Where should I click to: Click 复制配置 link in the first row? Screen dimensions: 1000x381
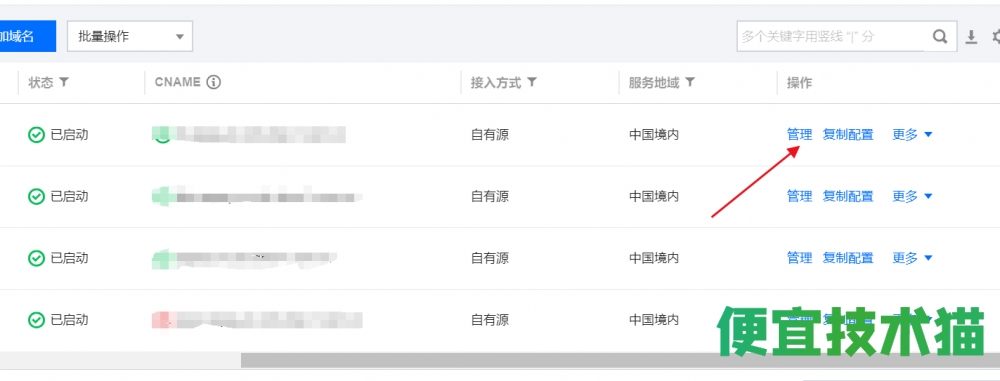(848, 135)
